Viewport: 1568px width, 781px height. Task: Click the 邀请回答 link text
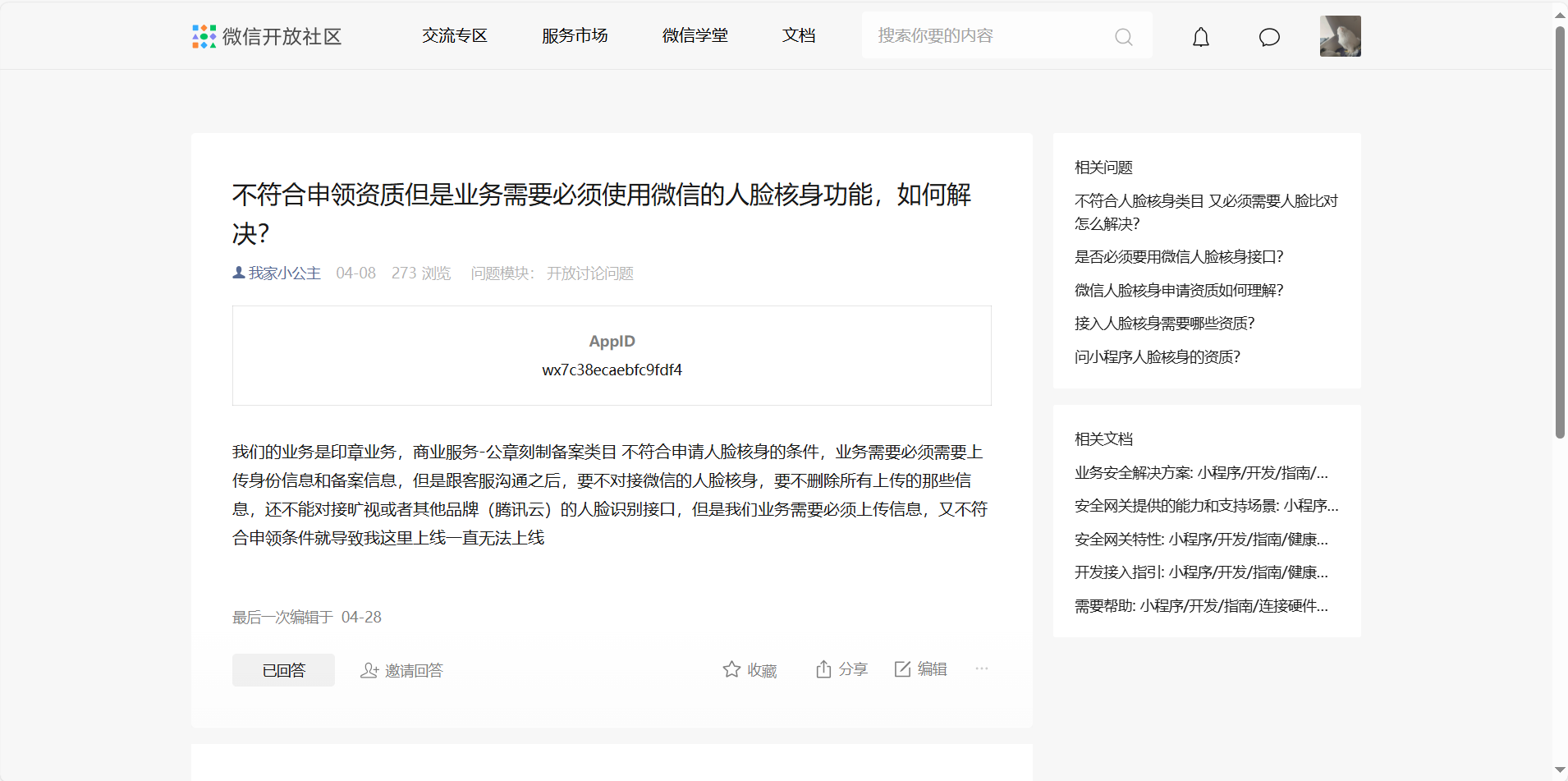[x=414, y=670]
